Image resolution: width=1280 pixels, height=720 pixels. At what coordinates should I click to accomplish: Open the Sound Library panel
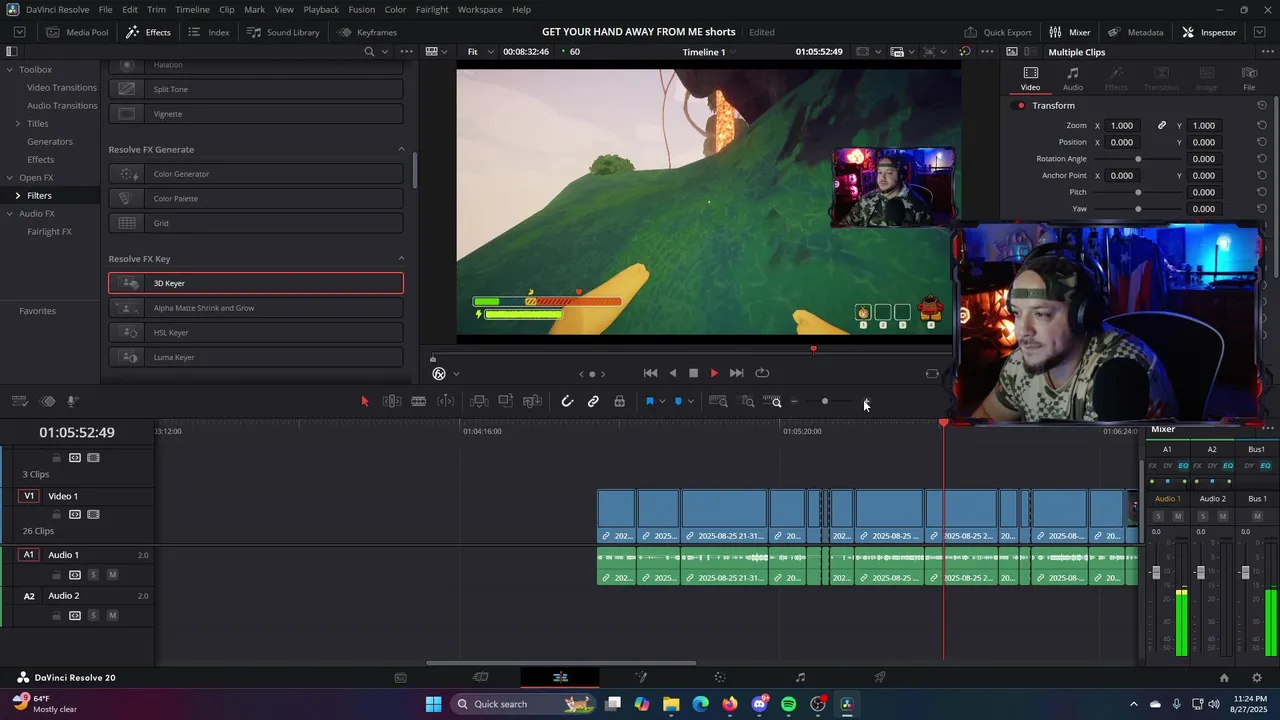(x=284, y=32)
